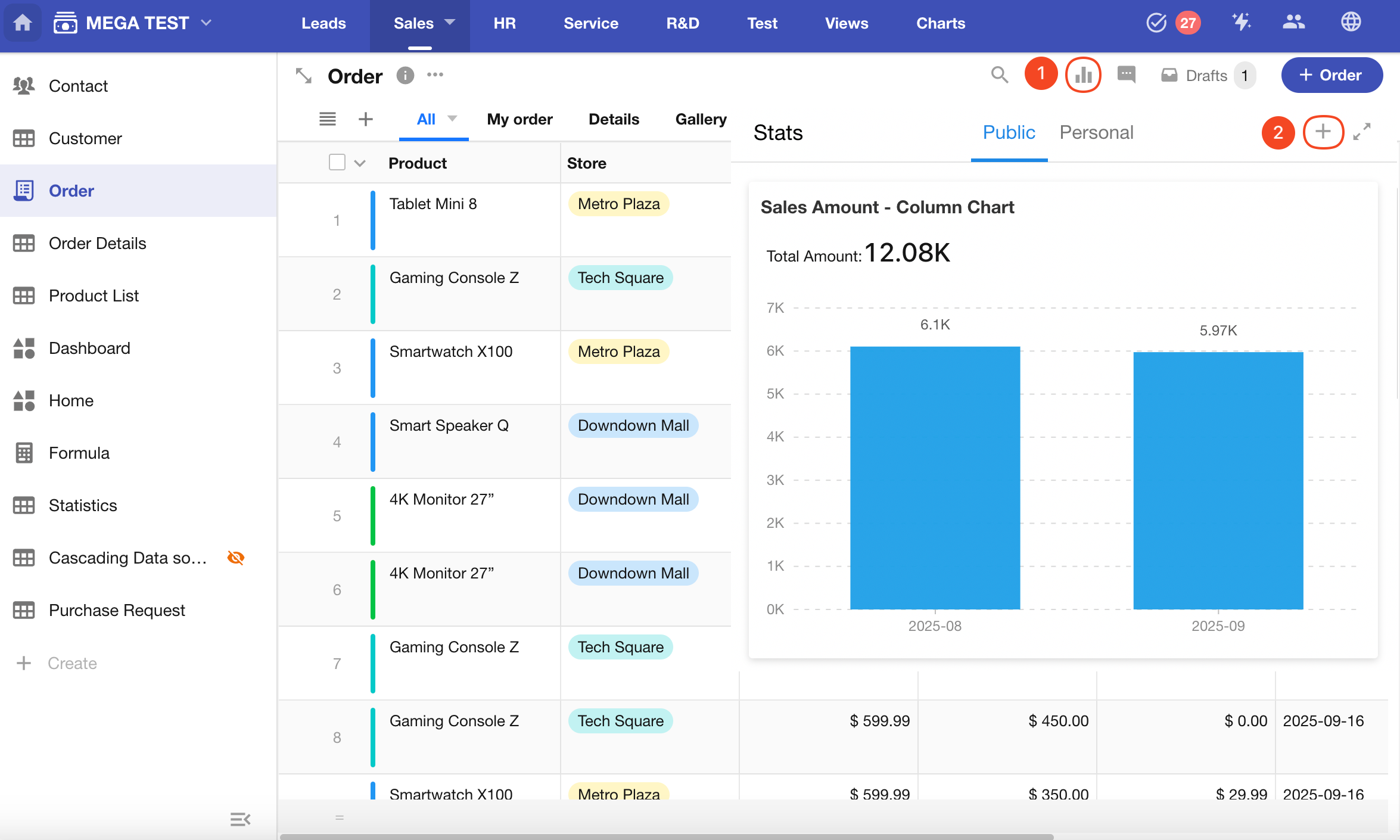Screen dimensions: 1400x840
Task: Click the search magnifier icon
Action: pyautogui.click(x=999, y=75)
